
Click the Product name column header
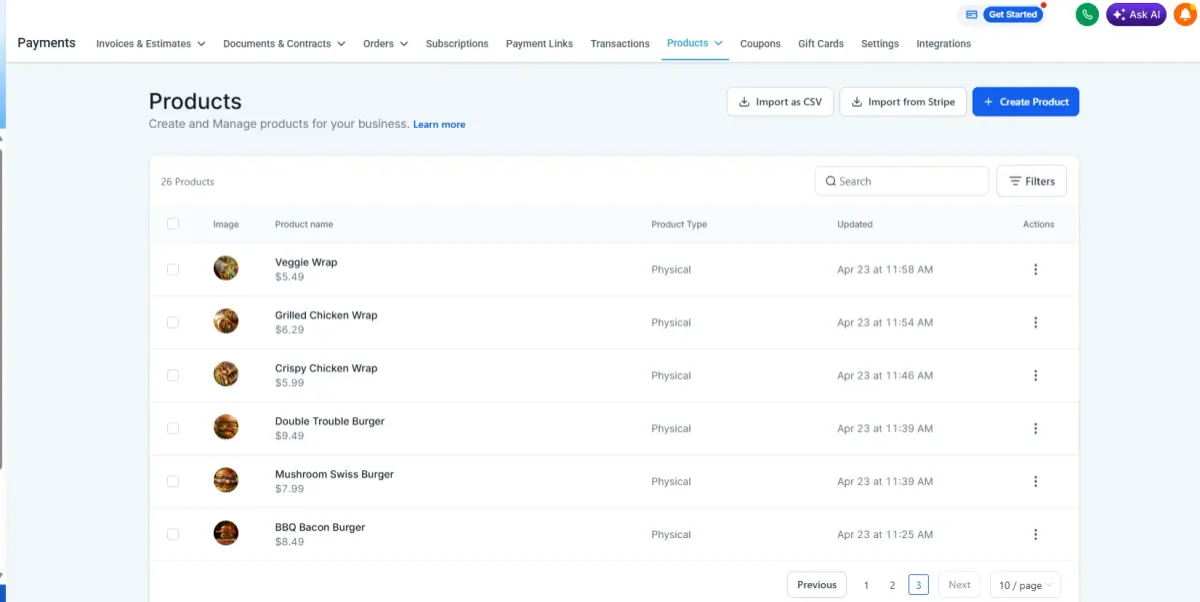point(304,224)
